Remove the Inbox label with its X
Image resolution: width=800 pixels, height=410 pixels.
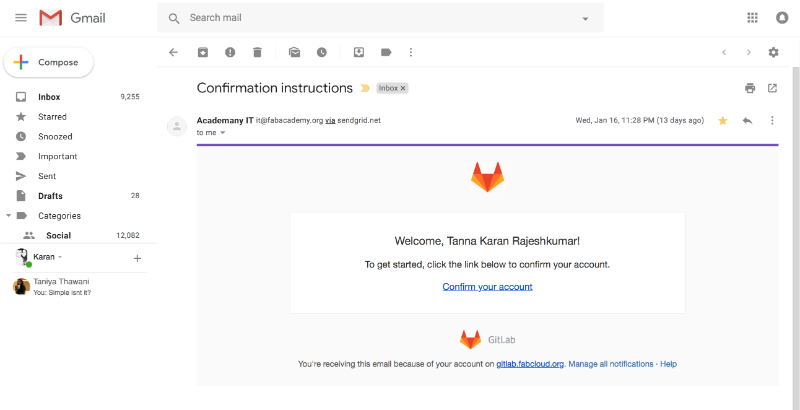pos(403,88)
